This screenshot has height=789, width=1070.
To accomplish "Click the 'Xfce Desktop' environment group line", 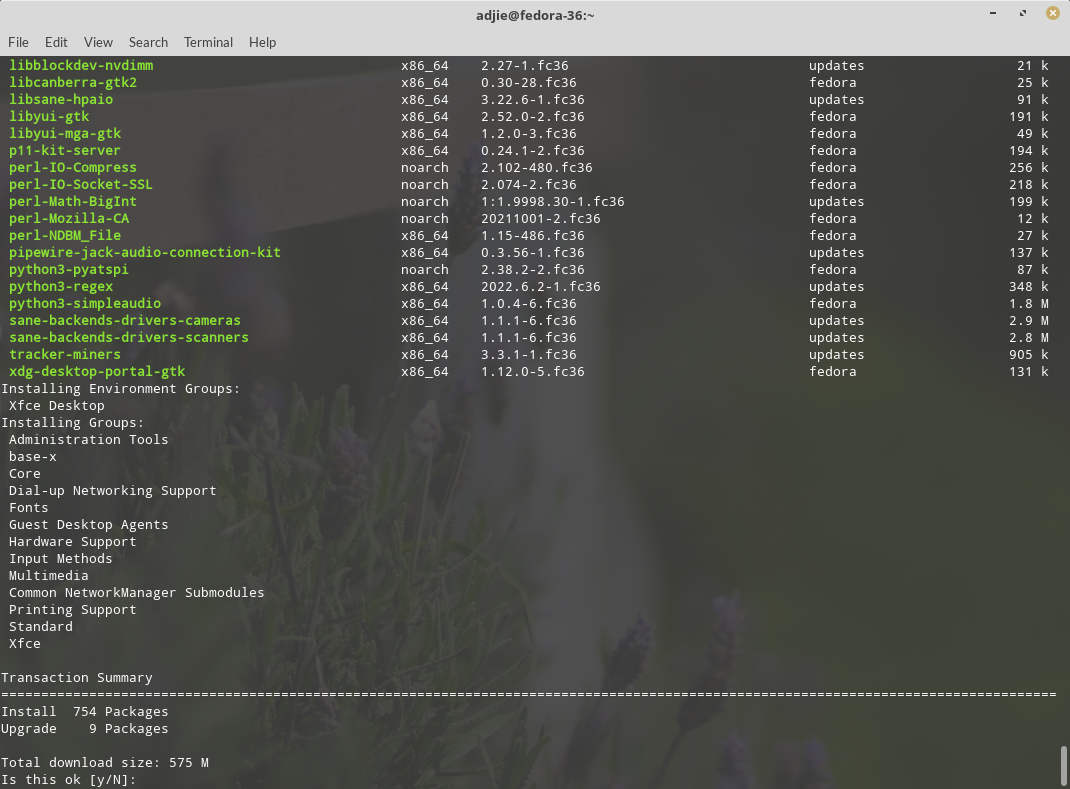I will (57, 405).
